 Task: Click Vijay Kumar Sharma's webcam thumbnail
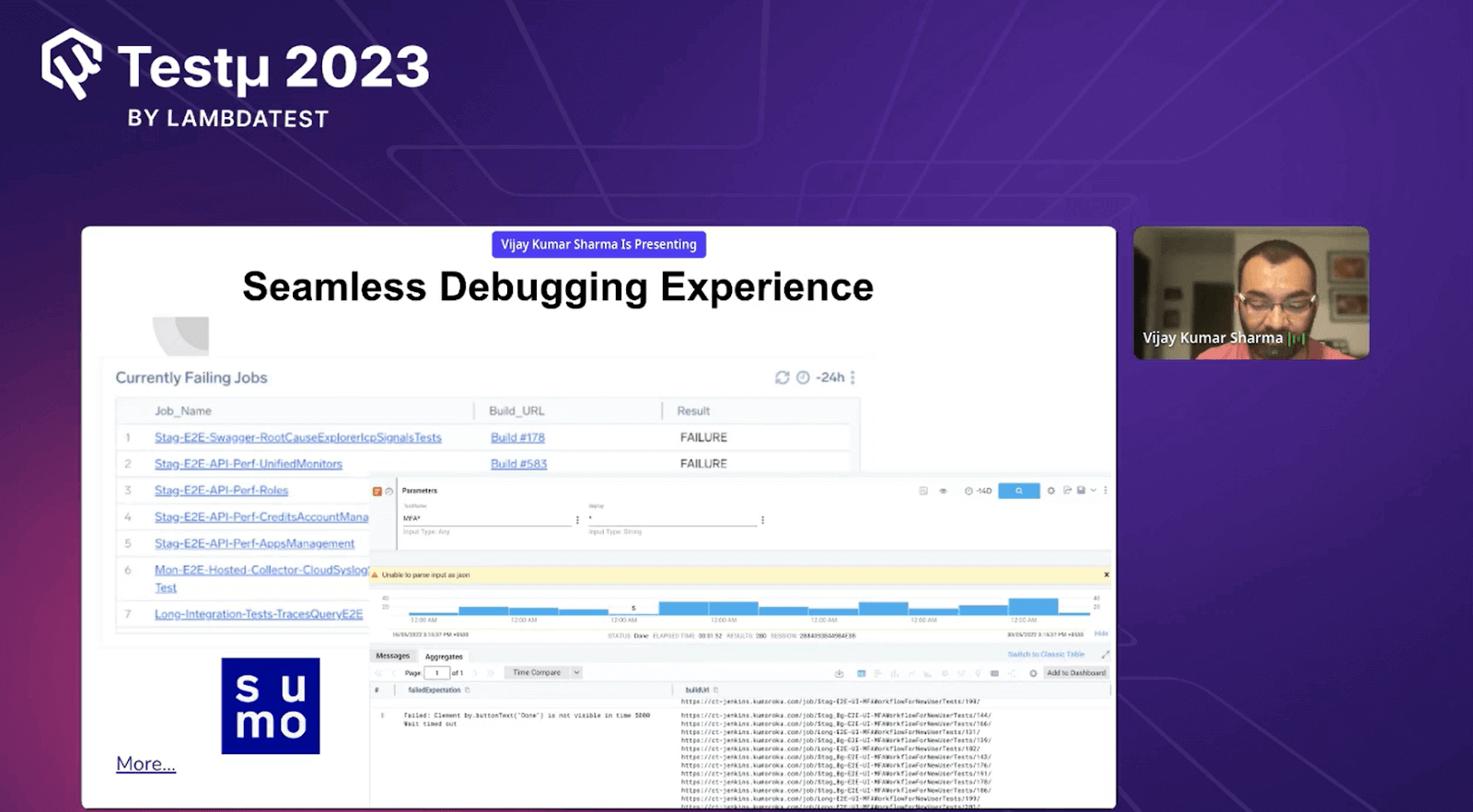1251,293
